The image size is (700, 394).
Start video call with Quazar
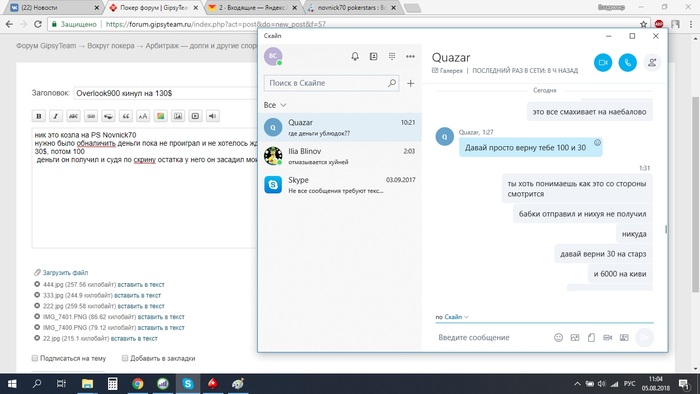click(603, 62)
